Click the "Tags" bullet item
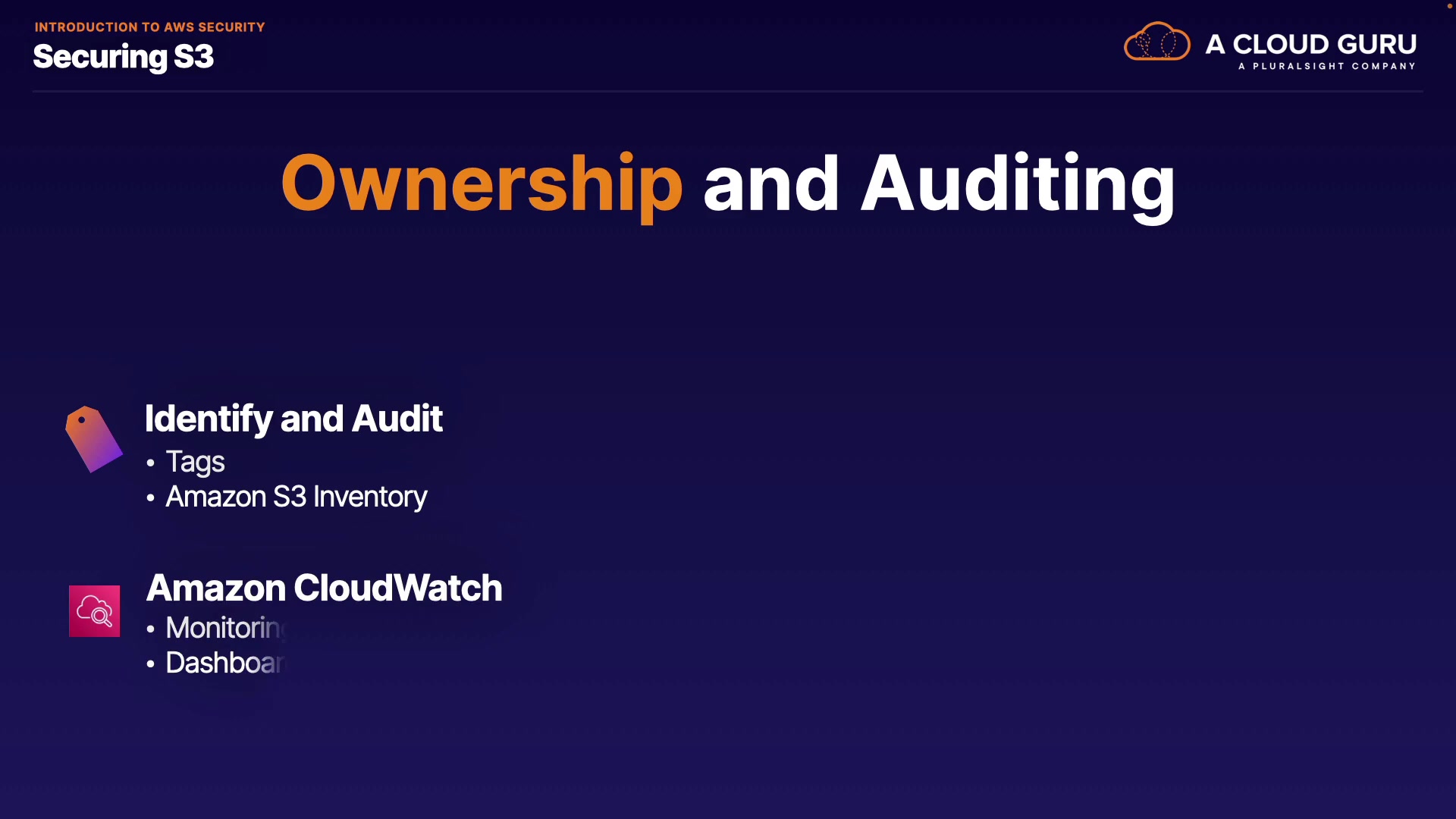The height and width of the screenshot is (819, 1456). pos(195,462)
